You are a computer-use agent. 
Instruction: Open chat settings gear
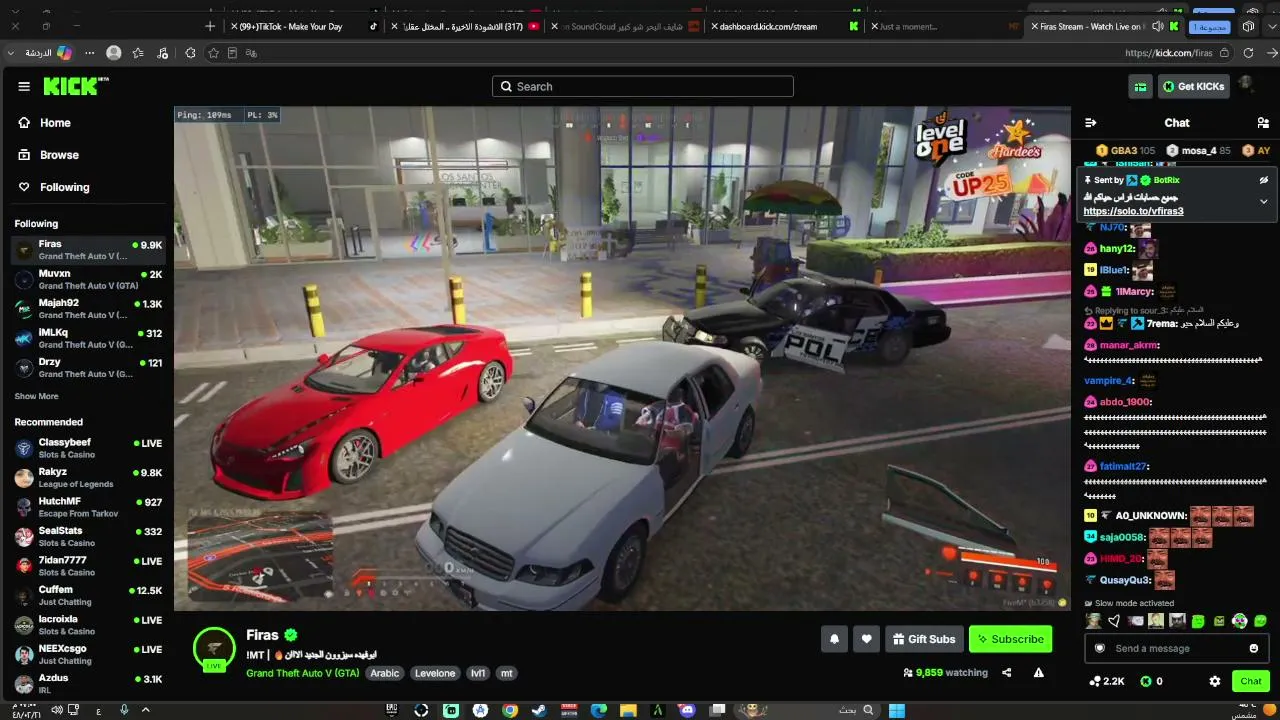coord(1215,681)
